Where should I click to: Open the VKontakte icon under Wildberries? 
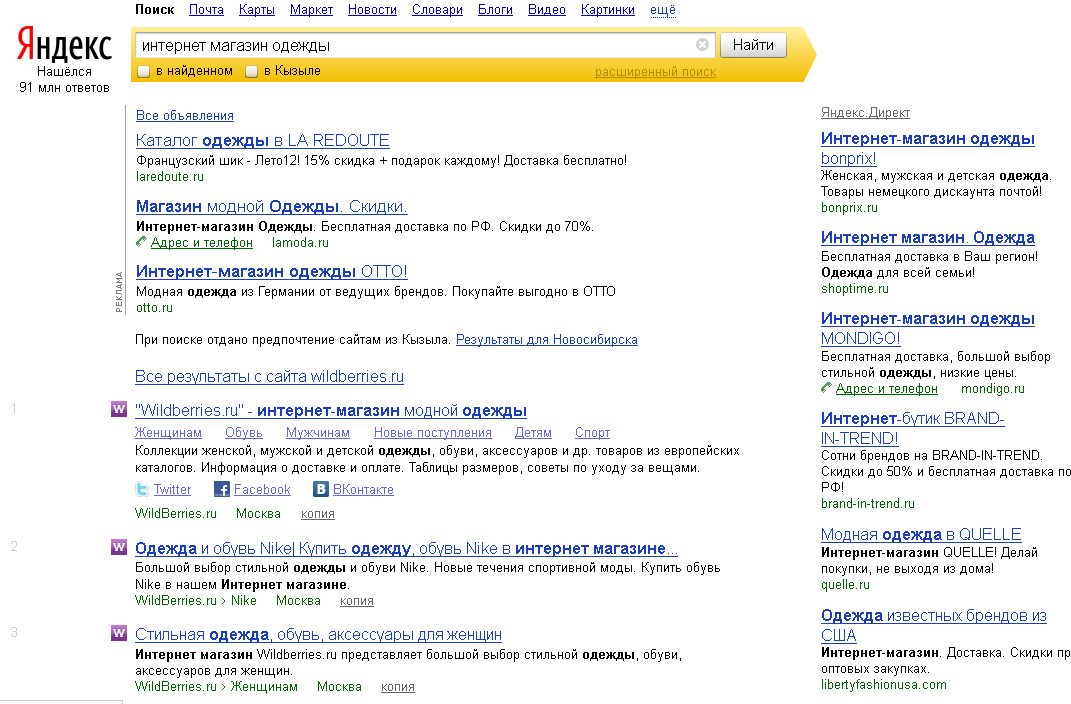pyautogui.click(x=321, y=489)
